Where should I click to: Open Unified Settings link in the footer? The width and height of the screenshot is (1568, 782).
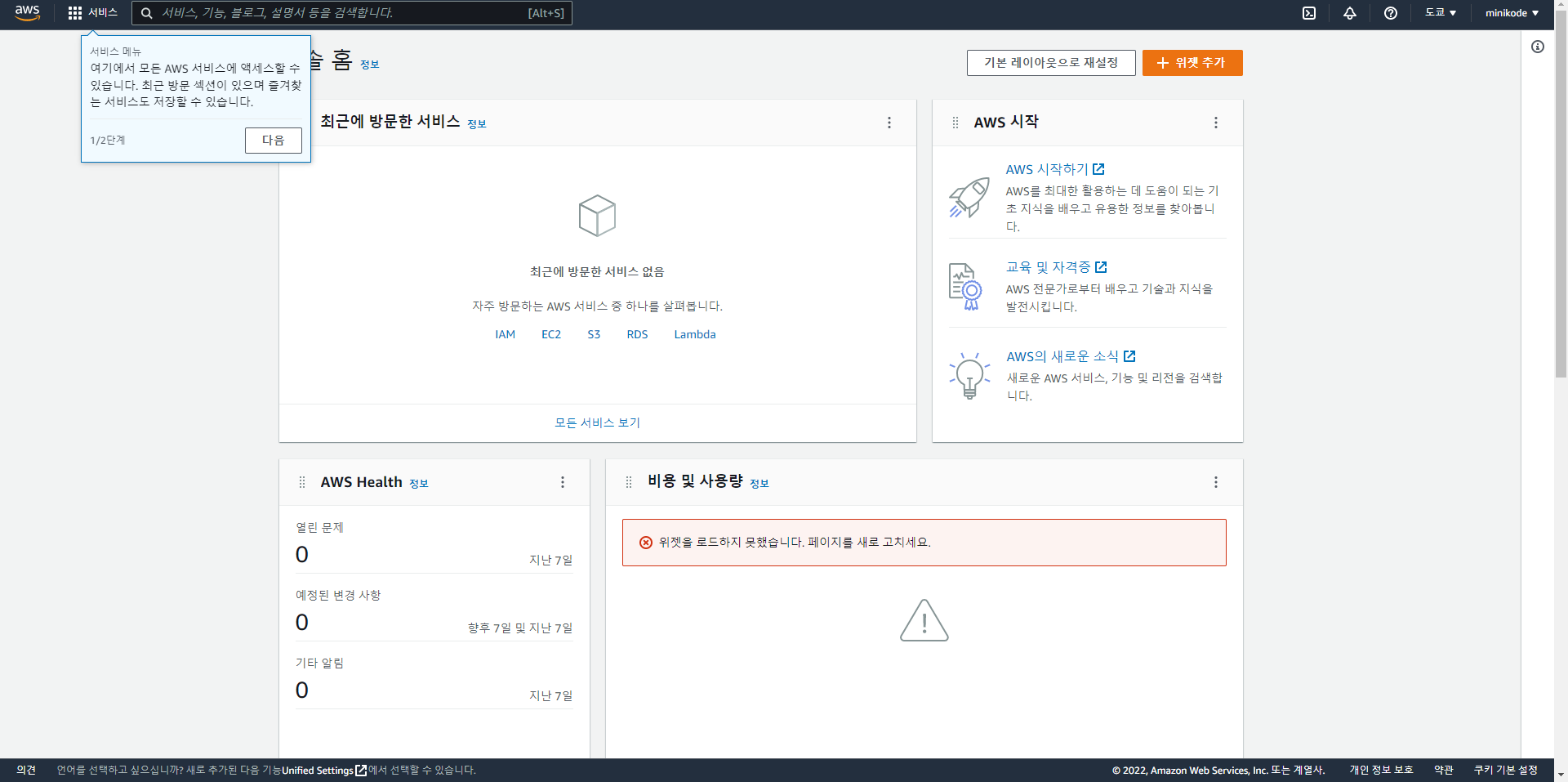[324, 770]
